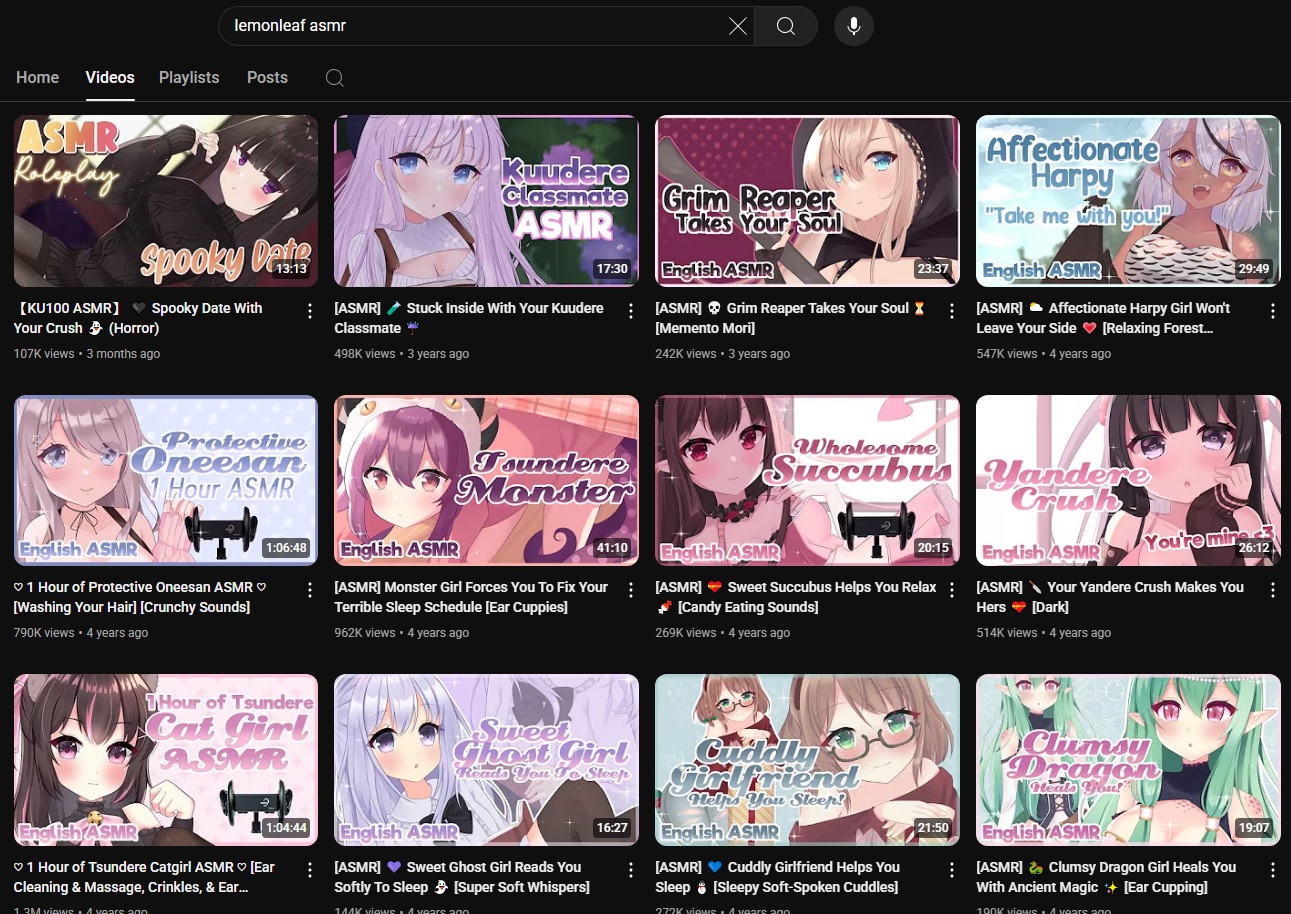Open more options for Sweet Ghost Girl video

[x=631, y=870]
